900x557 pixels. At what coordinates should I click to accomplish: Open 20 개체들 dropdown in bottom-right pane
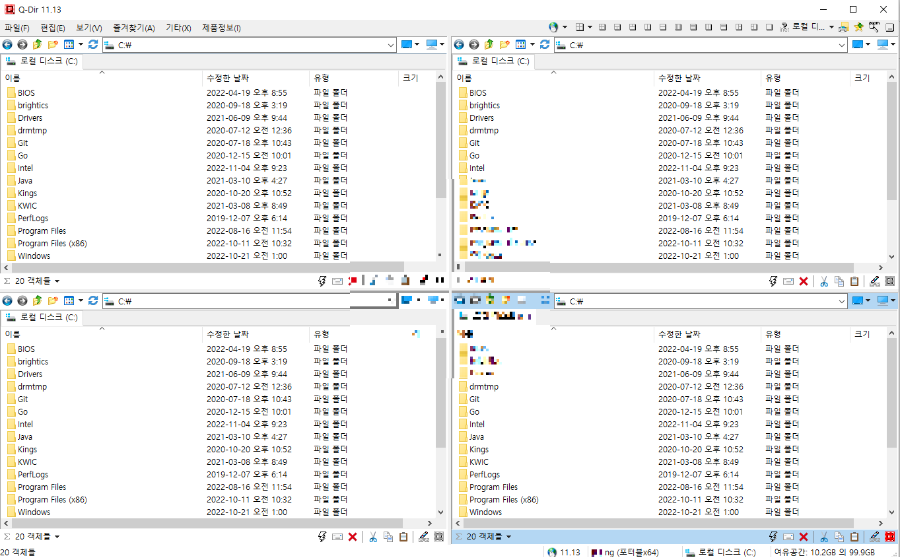(x=509, y=537)
